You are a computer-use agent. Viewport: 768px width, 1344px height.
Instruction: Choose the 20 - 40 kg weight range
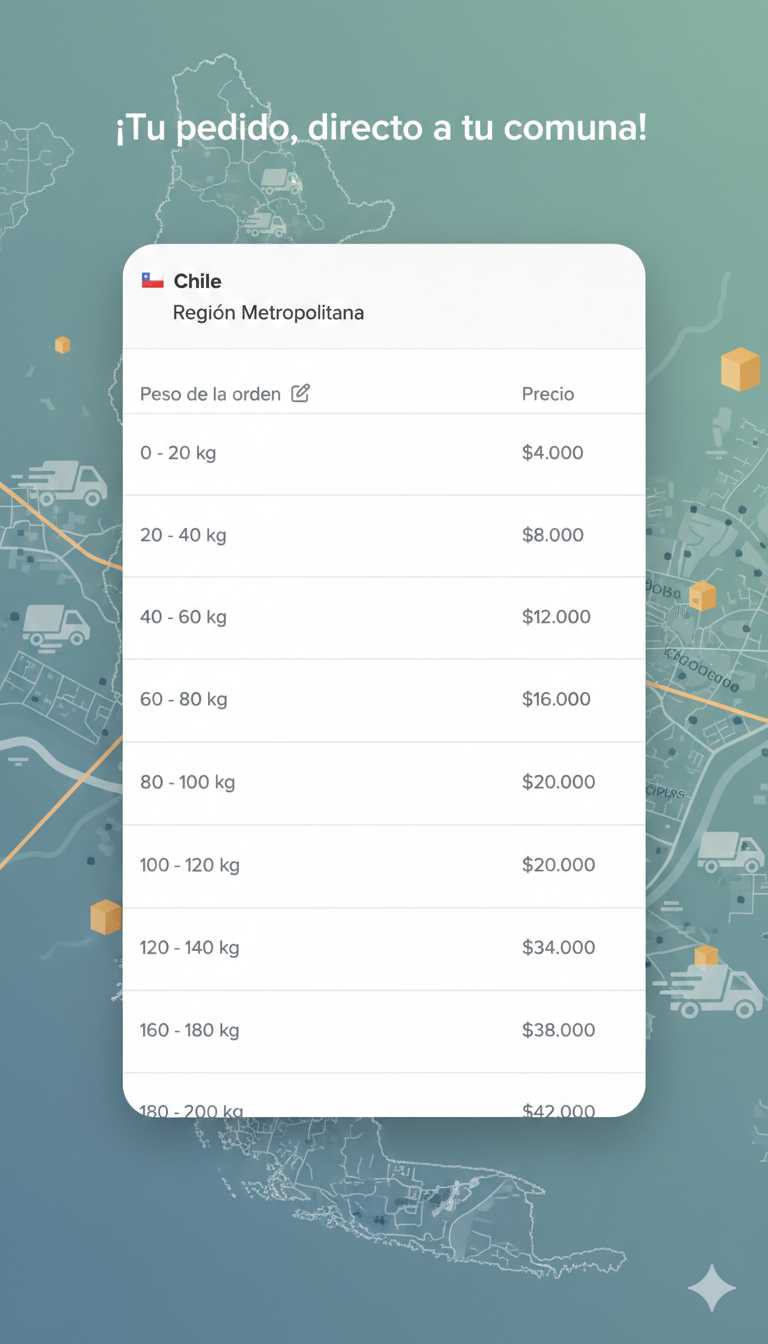[x=183, y=535]
